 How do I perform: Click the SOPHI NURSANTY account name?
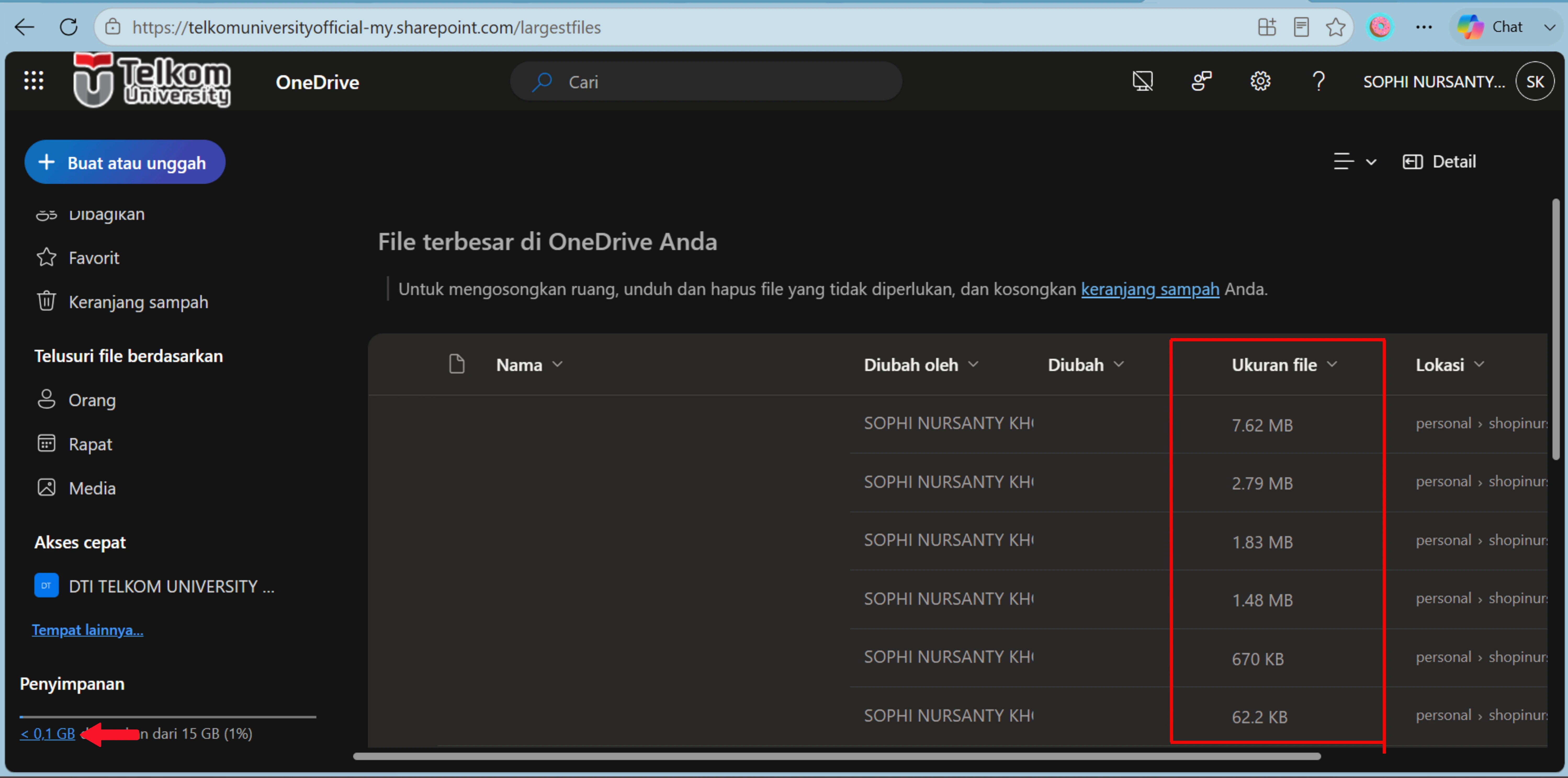1434,82
